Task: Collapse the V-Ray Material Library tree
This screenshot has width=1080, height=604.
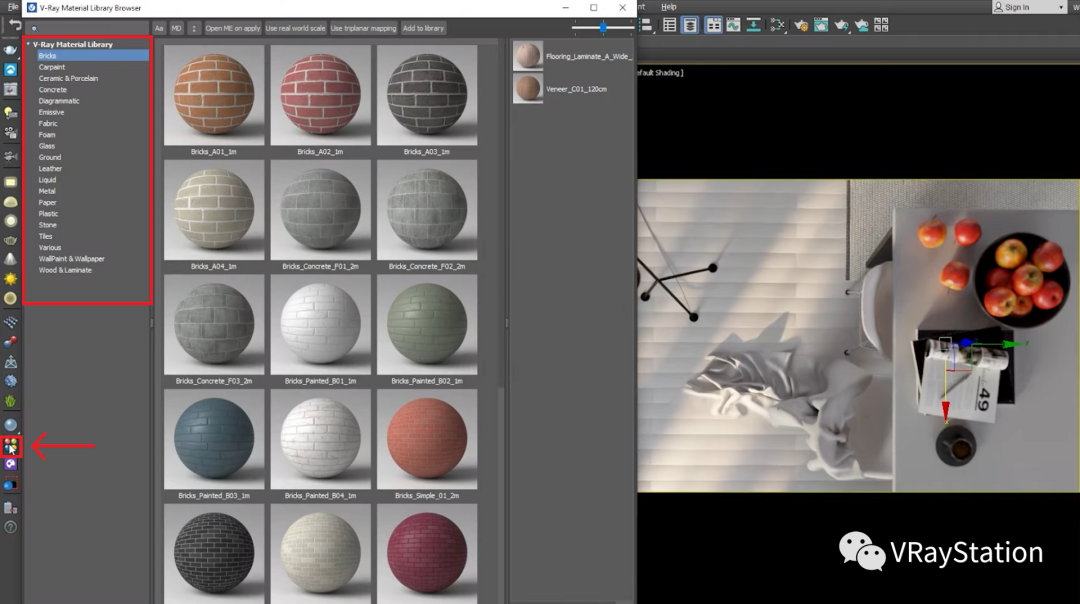Action: coord(28,45)
